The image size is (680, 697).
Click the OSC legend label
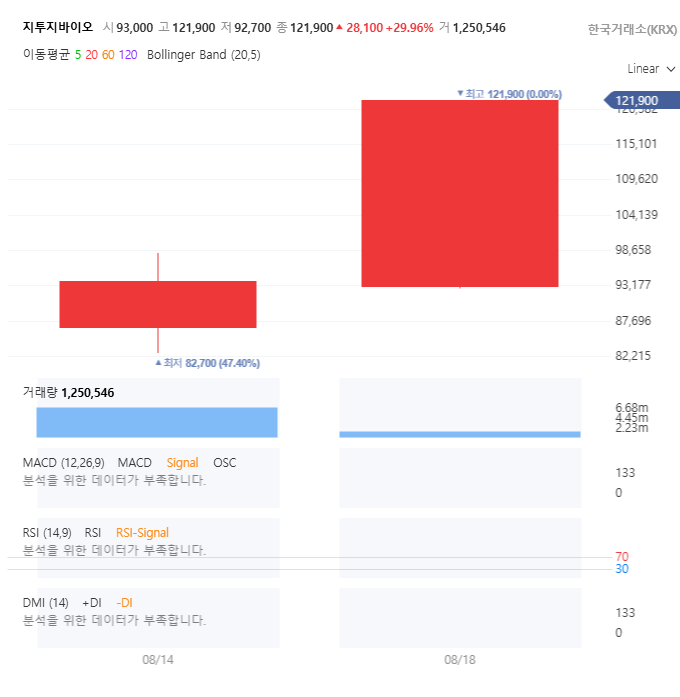(x=225, y=463)
